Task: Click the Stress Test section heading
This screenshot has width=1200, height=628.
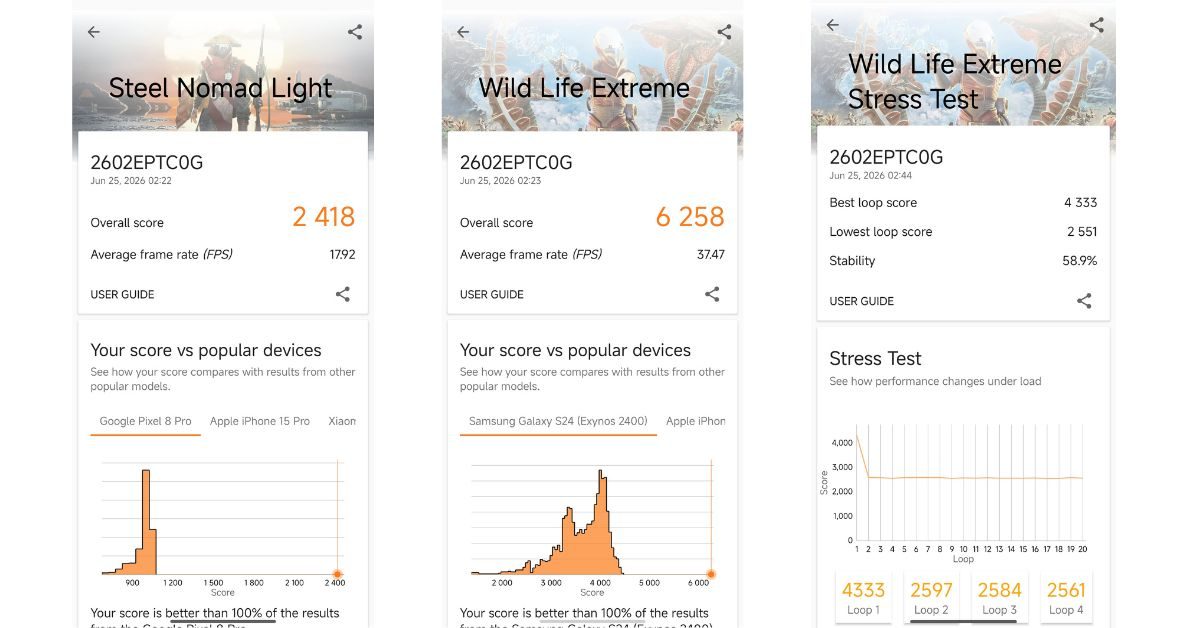Action: (x=875, y=358)
